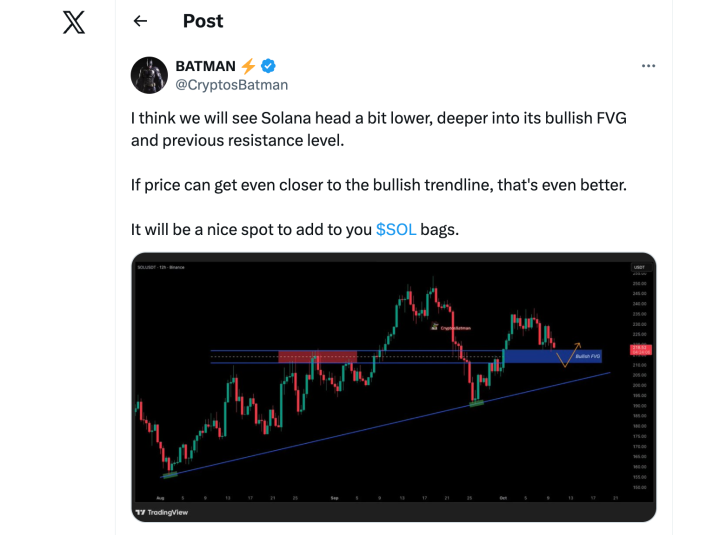Open the post's more options menu
The width and height of the screenshot is (719, 535).
(648, 66)
